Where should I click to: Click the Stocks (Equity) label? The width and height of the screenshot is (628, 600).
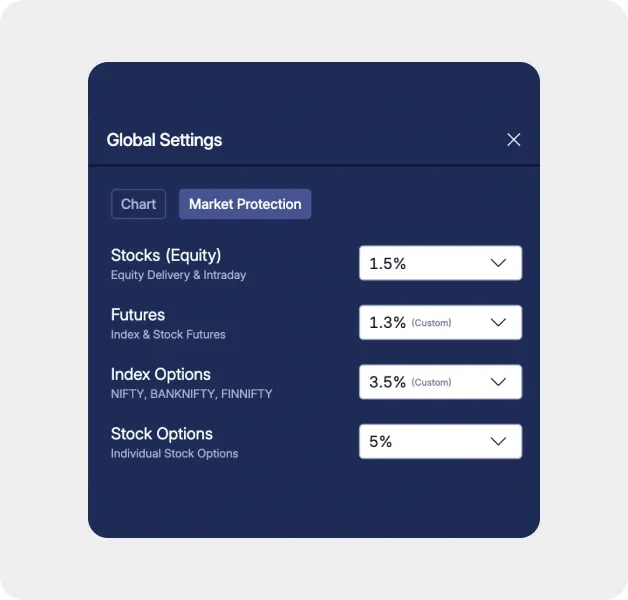tap(166, 256)
